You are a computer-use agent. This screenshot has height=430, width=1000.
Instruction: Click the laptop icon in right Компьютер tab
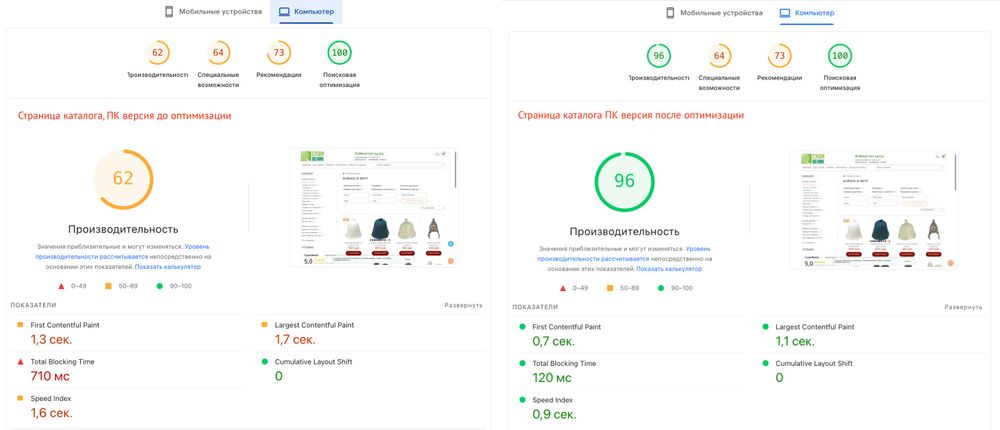[x=786, y=13]
